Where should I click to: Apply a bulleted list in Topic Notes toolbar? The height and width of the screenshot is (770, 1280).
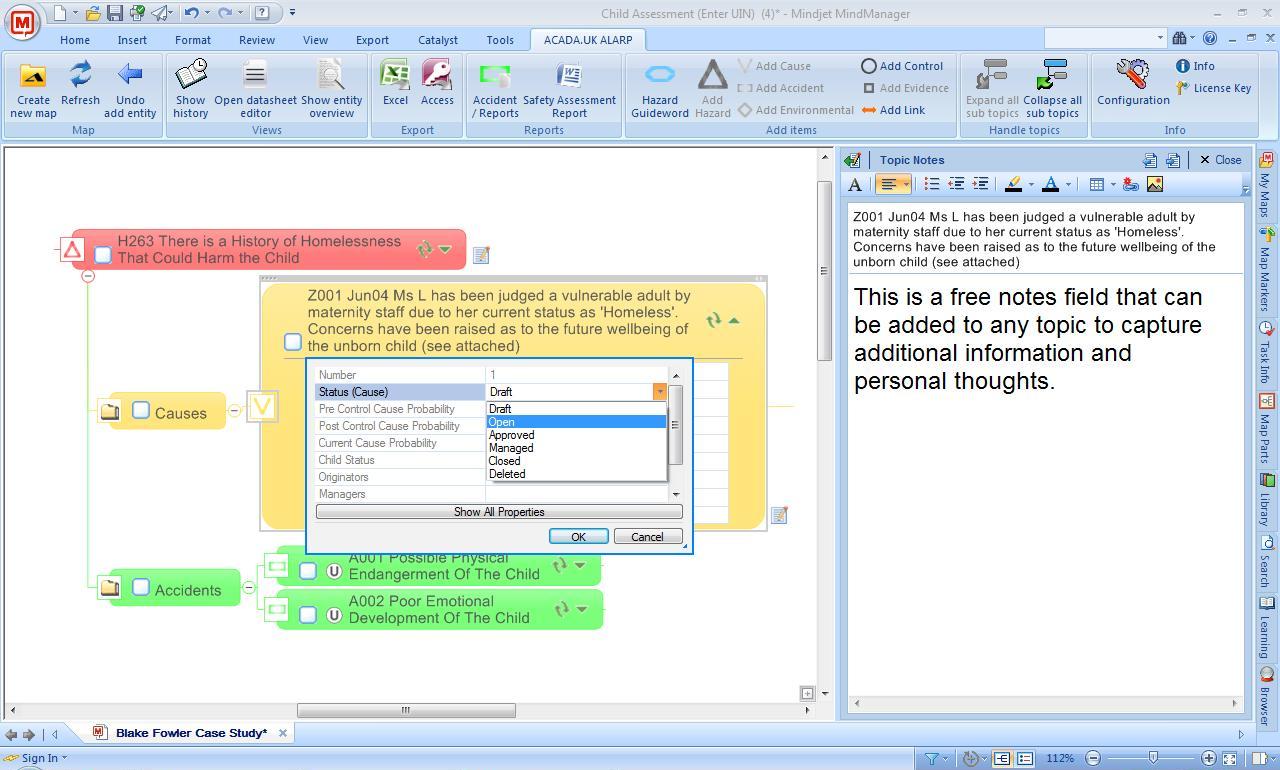point(931,184)
